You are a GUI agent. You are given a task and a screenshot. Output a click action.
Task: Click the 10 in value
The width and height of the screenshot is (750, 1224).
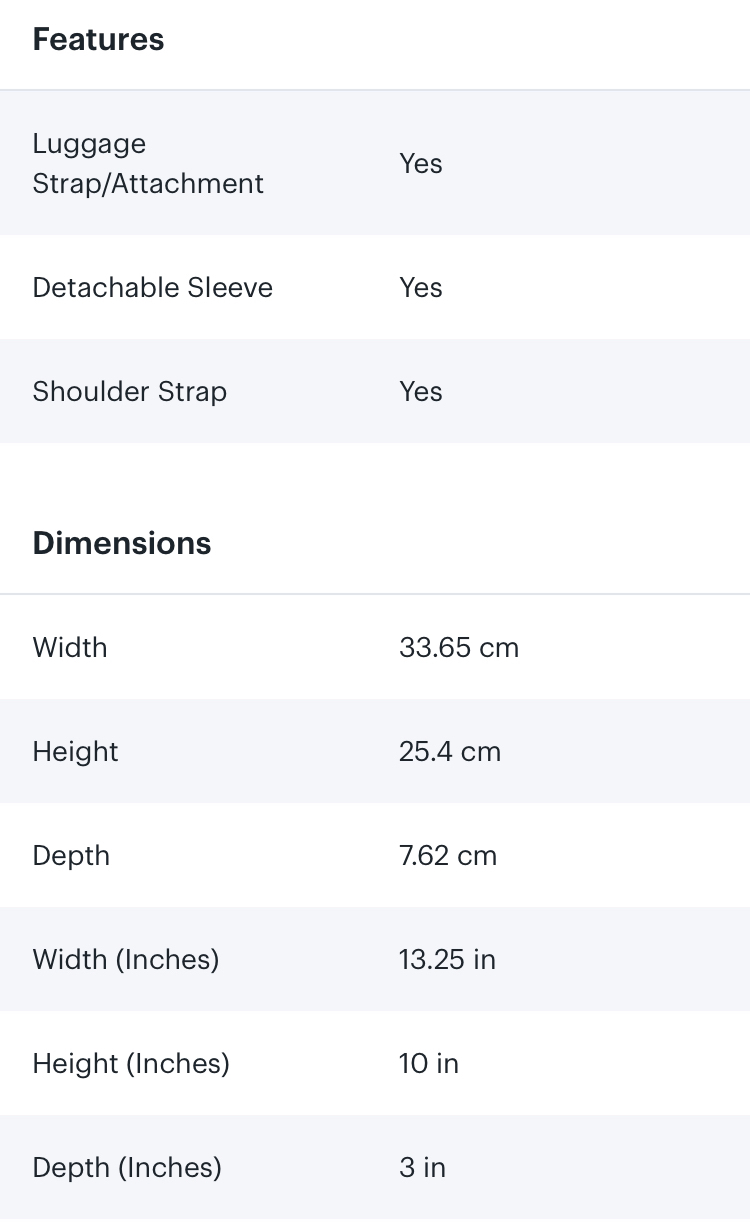pos(429,1064)
